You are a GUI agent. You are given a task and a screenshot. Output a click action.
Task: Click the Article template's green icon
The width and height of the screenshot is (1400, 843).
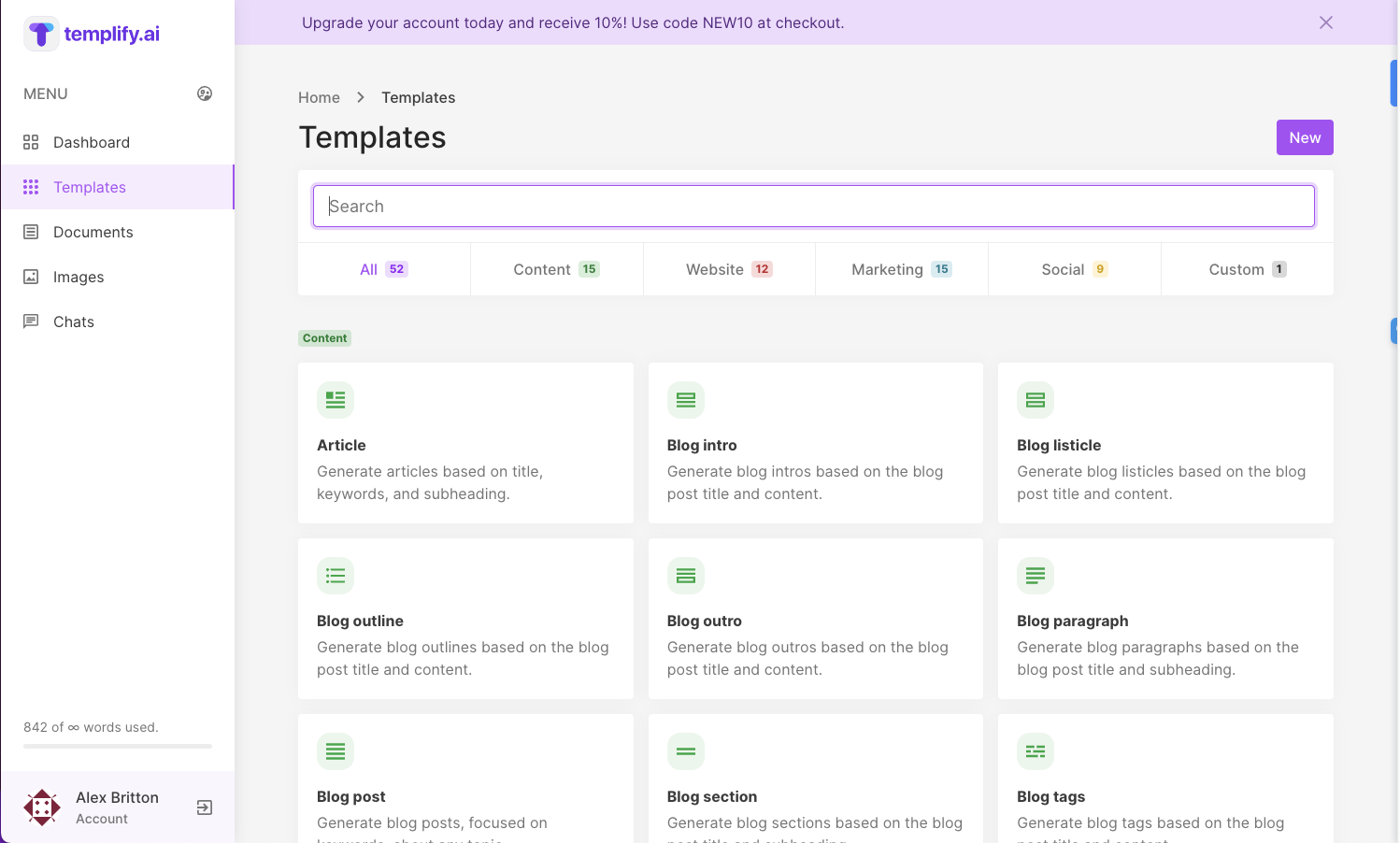pos(336,399)
